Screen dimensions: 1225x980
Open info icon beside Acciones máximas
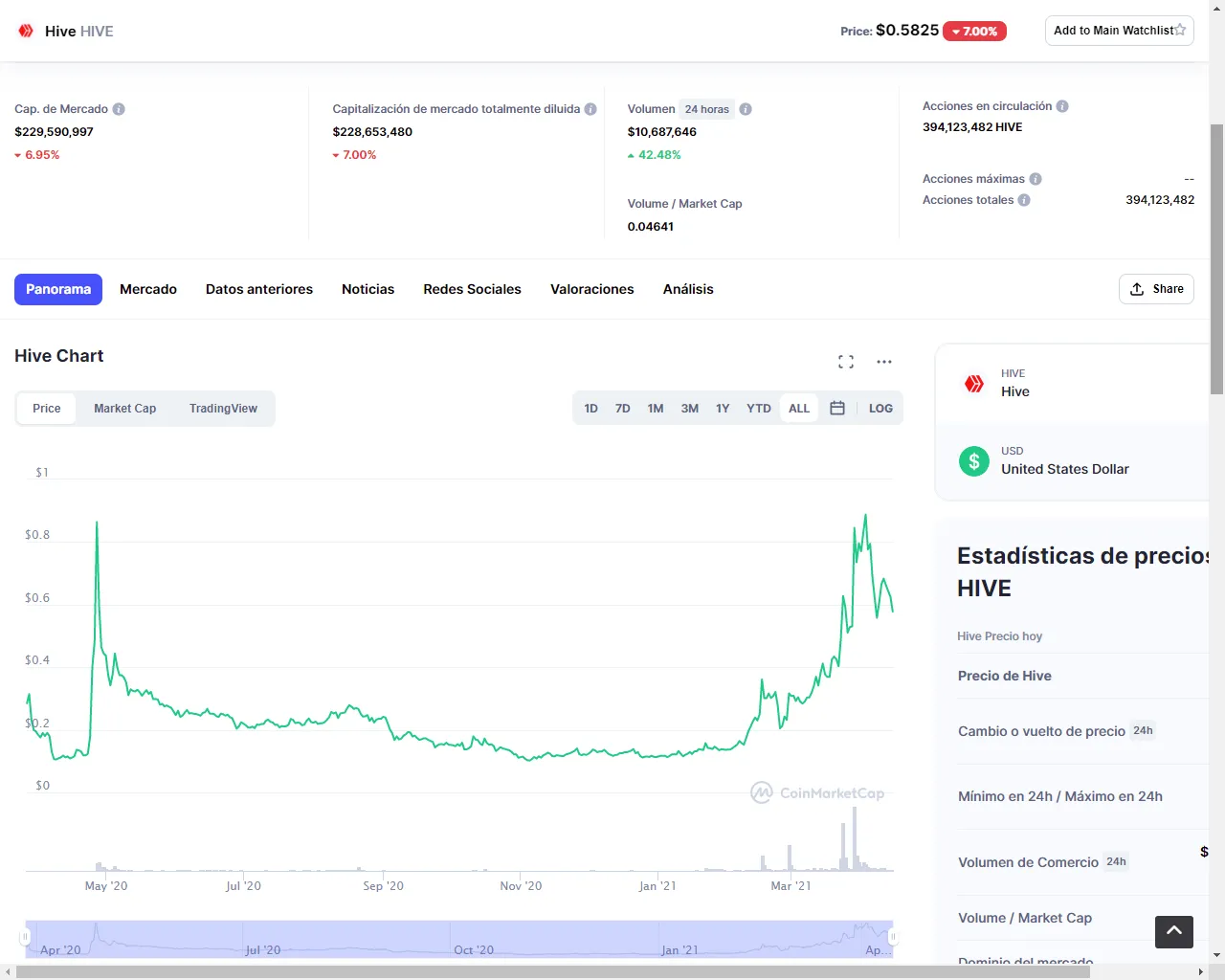coord(1036,179)
